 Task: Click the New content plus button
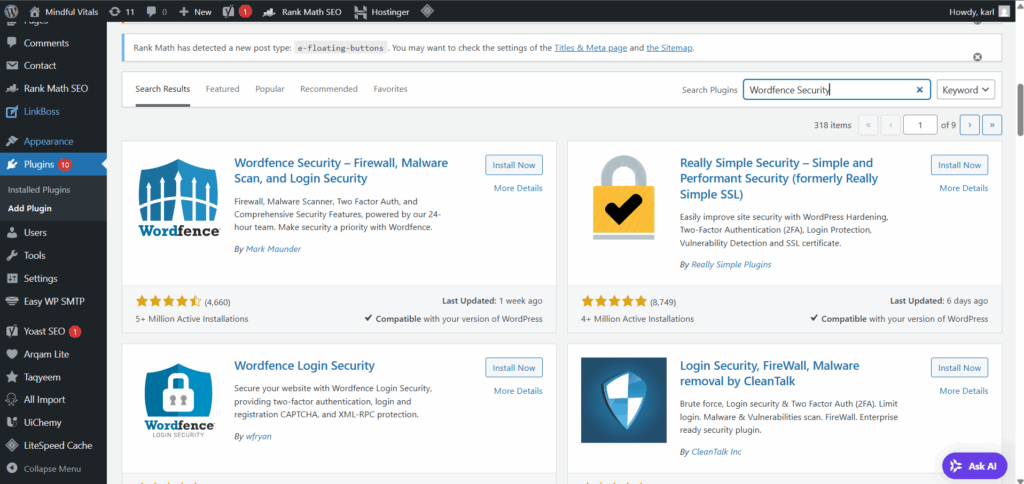(195, 11)
